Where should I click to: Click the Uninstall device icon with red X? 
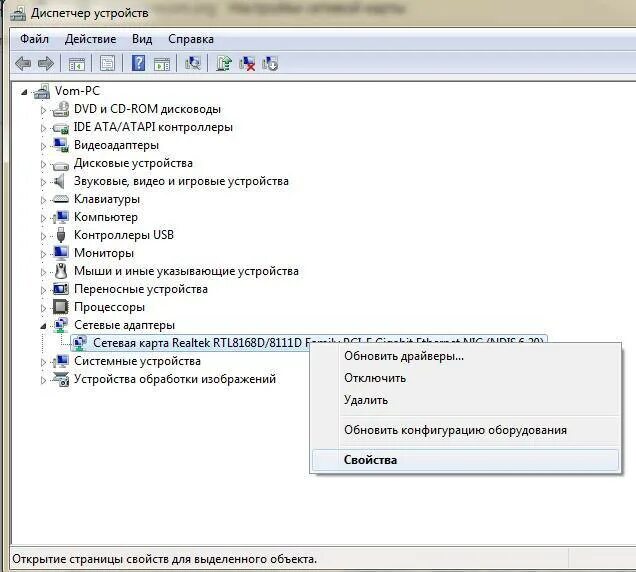click(247, 64)
